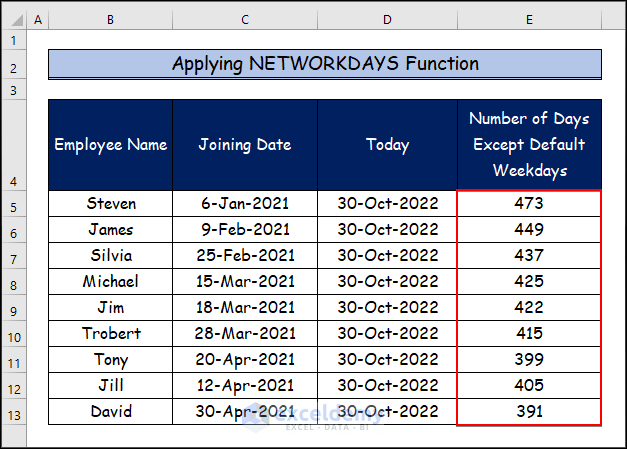Click Today date in Steven's row
627x449 pixels.
coord(387,204)
